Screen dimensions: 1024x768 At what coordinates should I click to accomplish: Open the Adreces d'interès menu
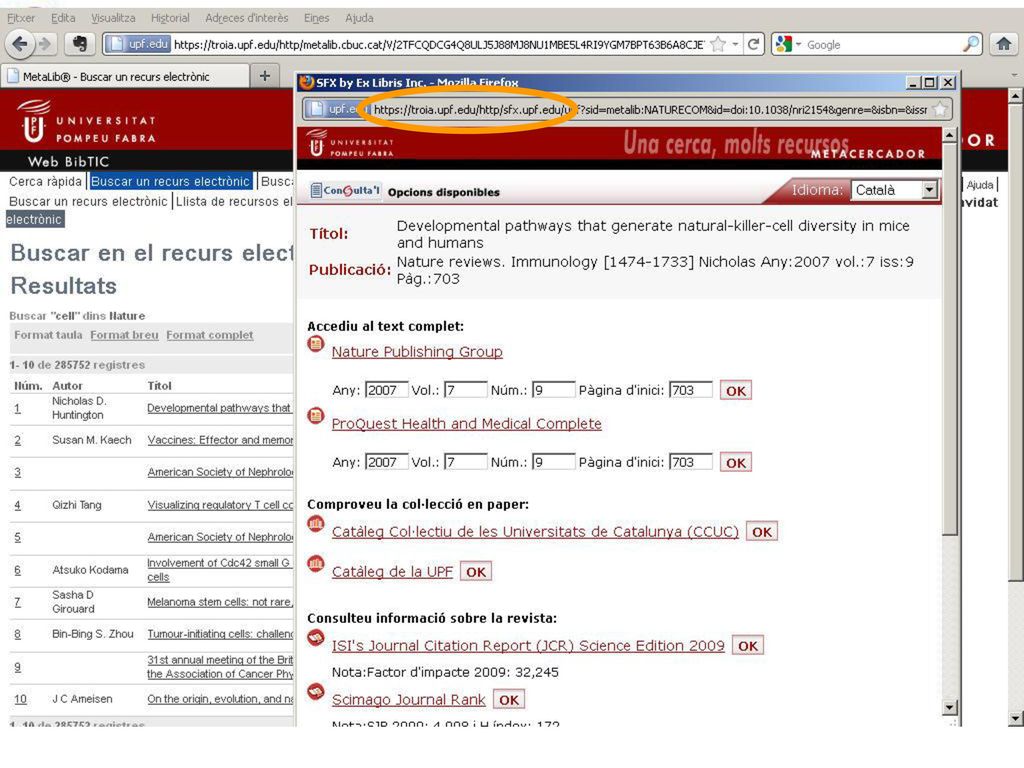point(246,18)
